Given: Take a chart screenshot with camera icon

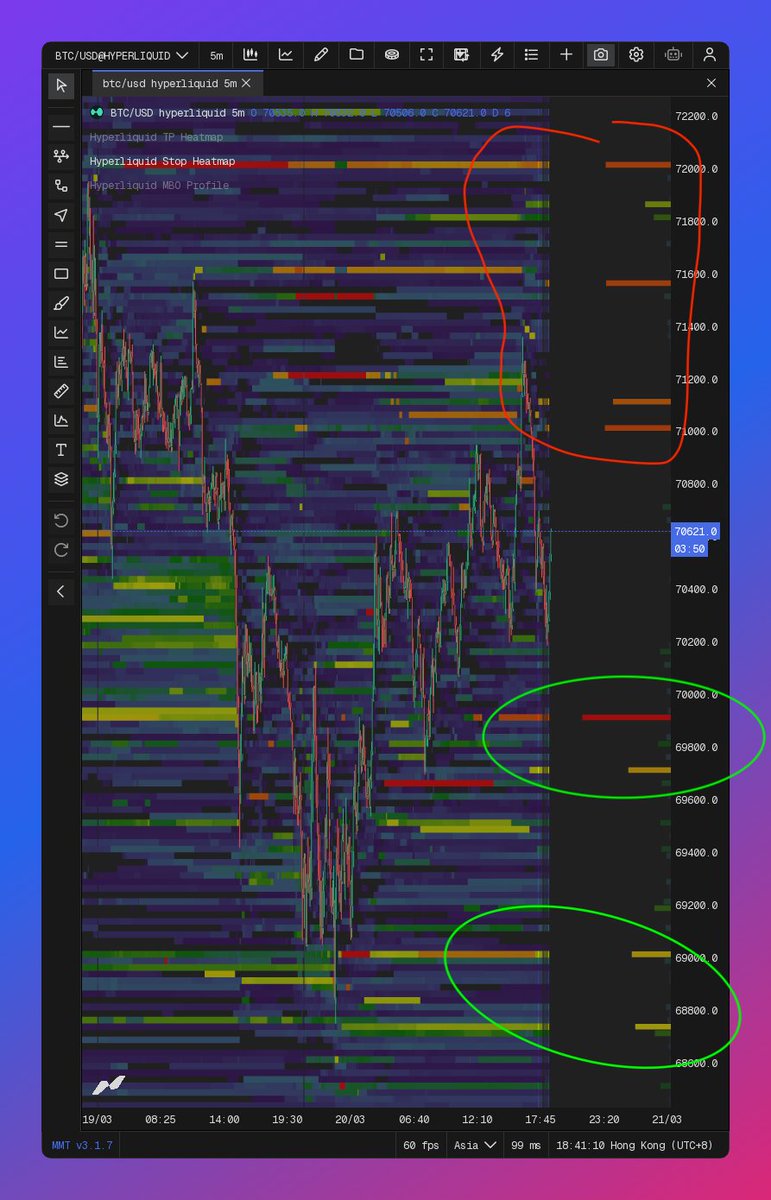Looking at the screenshot, I should [x=601, y=55].
